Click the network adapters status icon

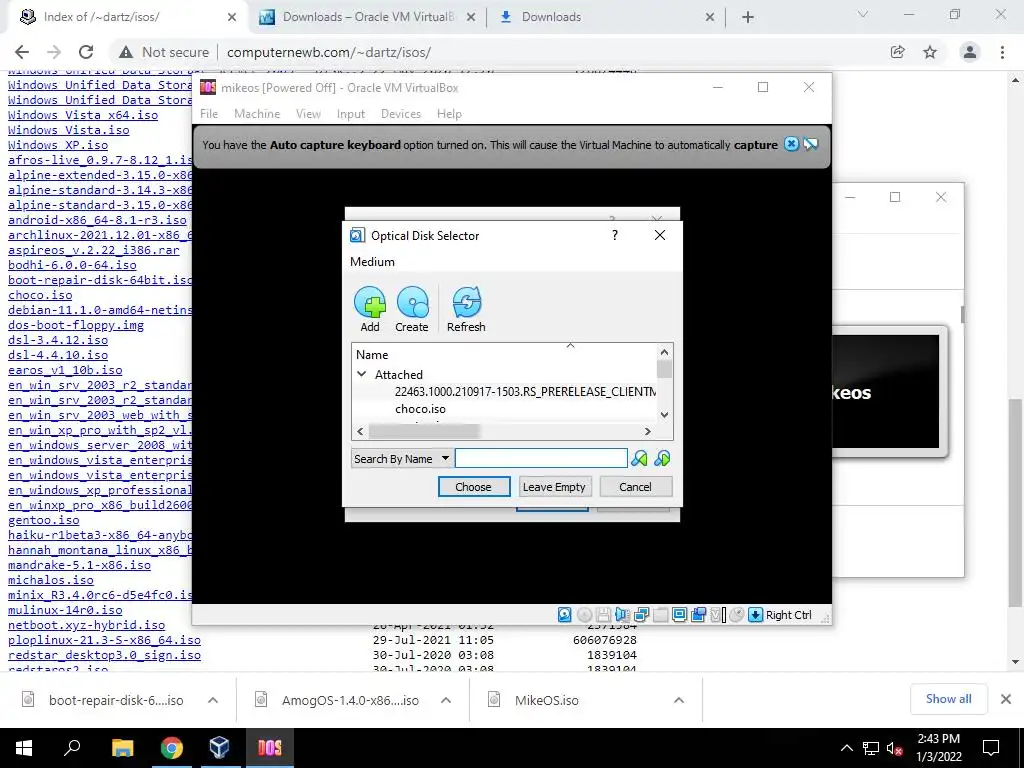pyautogui.click(x=641, y=615)
